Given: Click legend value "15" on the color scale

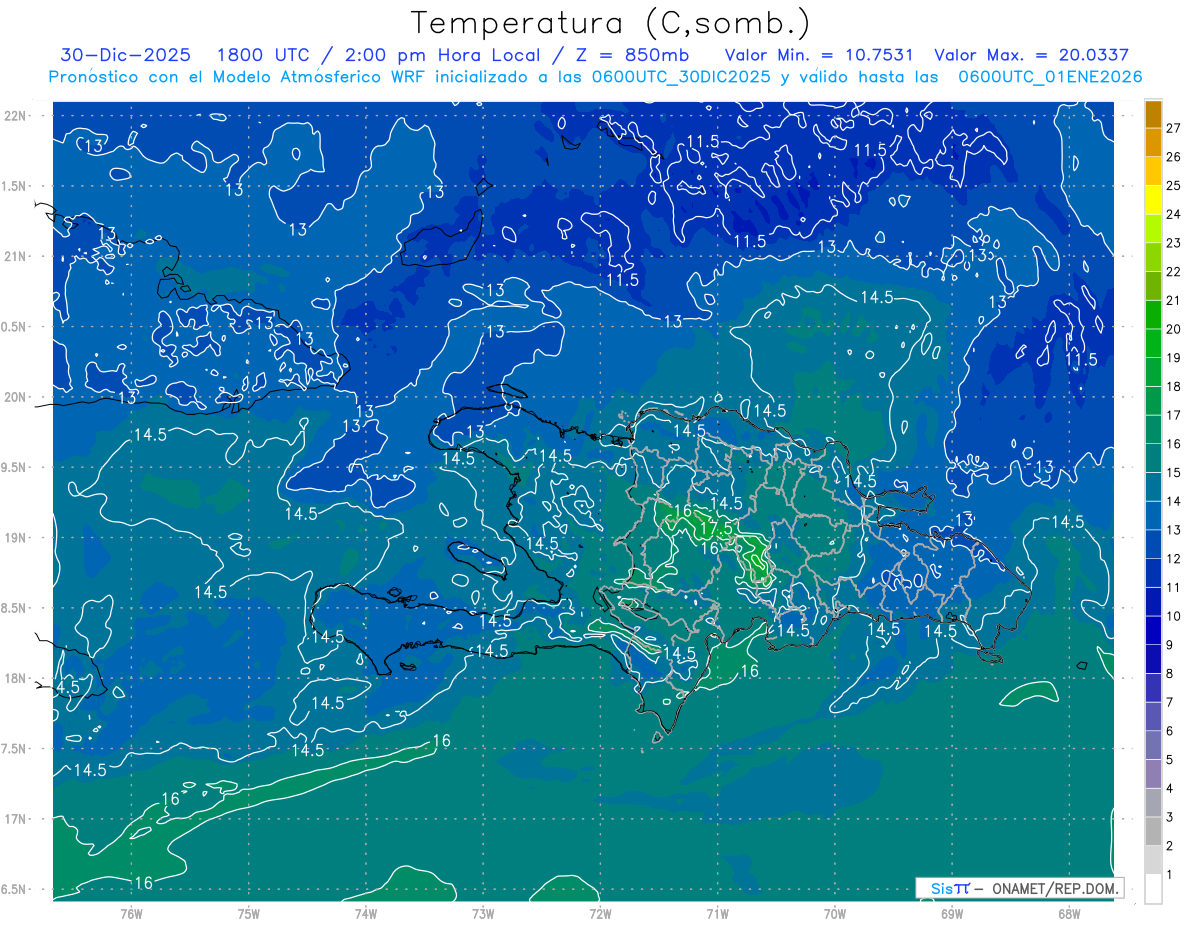Looking at the screenshot, I should 1173,473.
